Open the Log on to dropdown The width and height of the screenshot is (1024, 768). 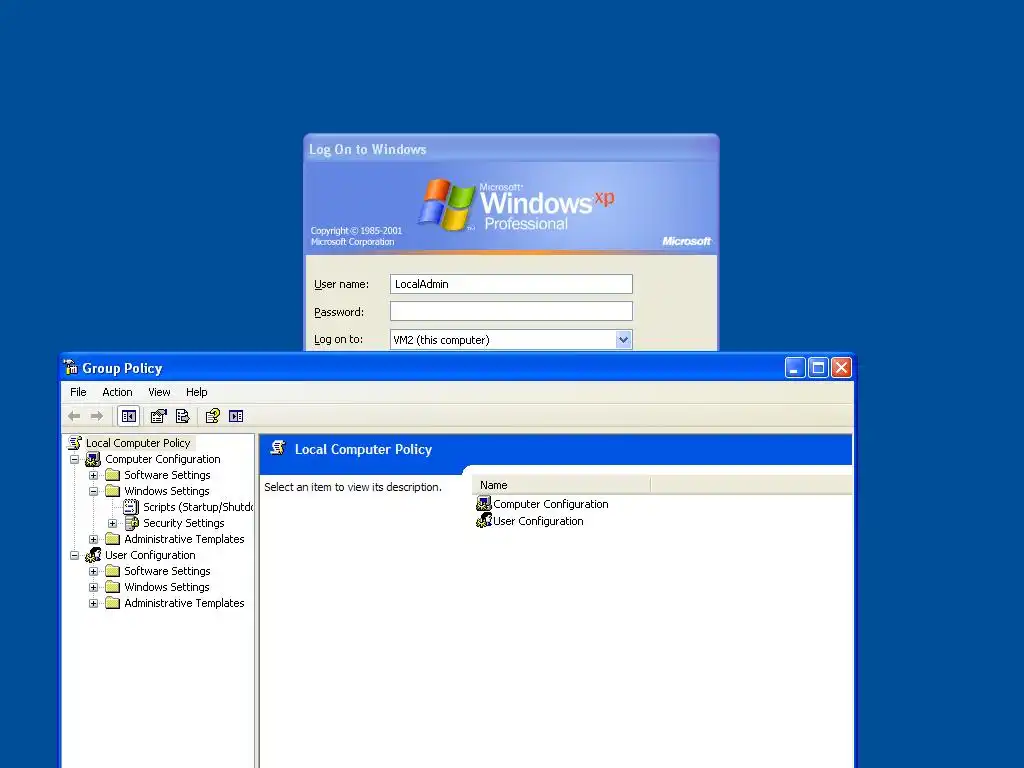pos(623,340)
